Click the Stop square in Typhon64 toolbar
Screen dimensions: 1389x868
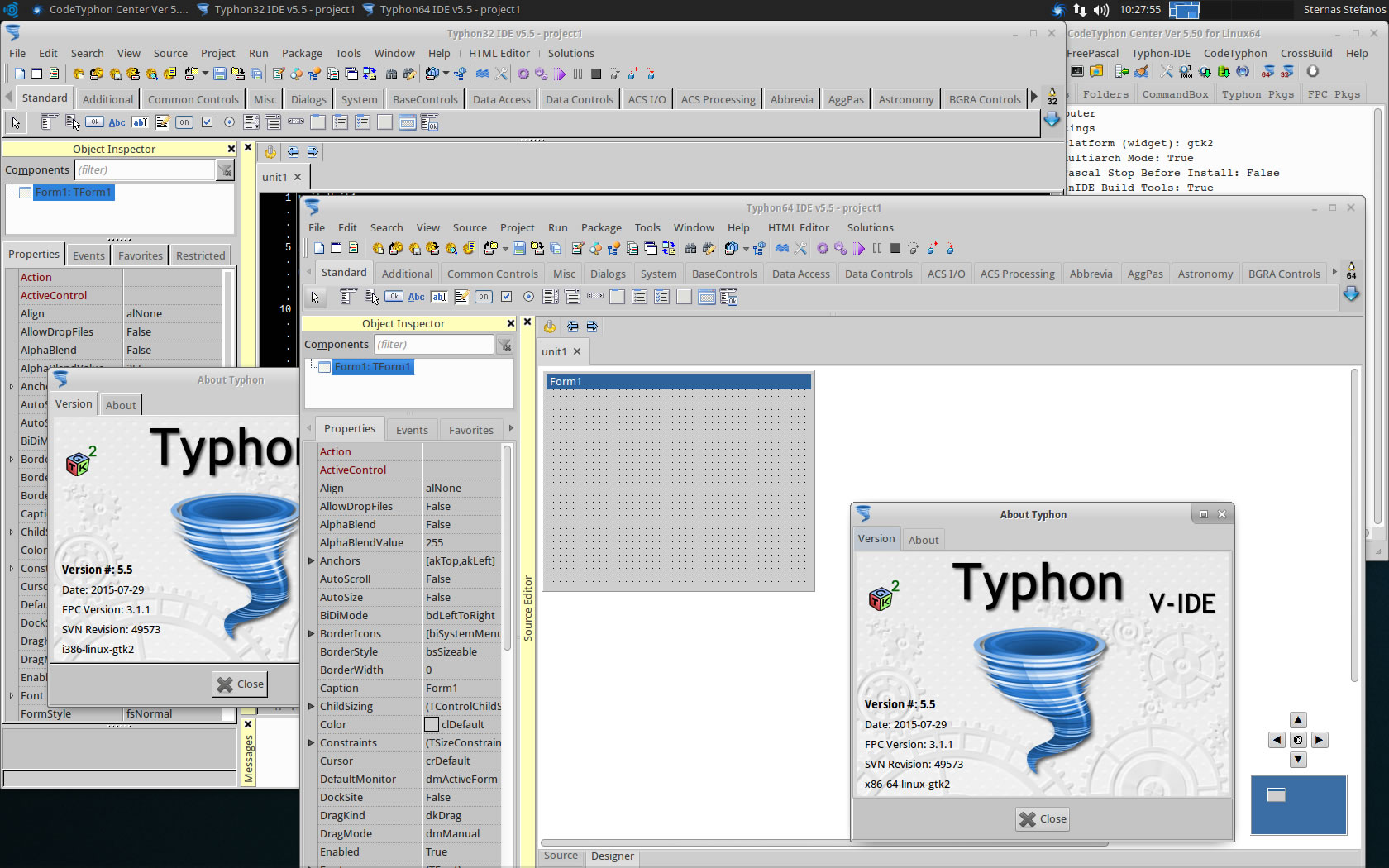895,248
